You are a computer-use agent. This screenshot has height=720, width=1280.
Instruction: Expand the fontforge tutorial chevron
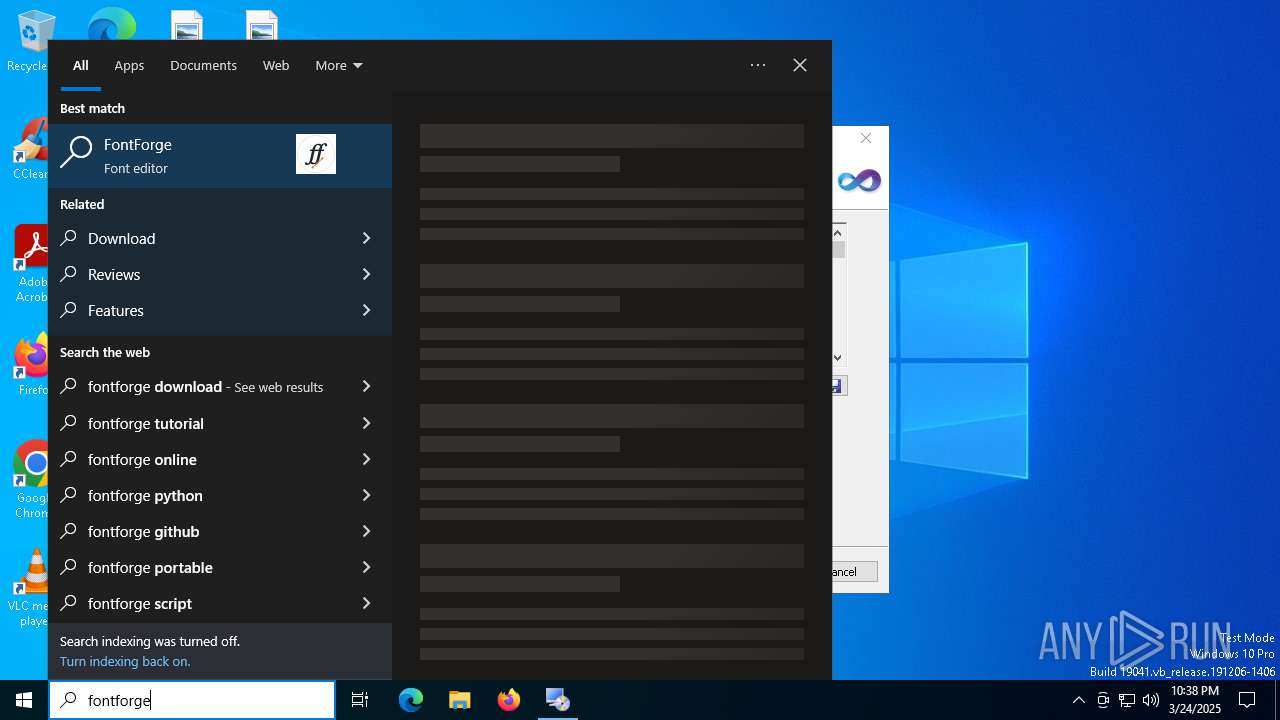click(x=366, y=423)
